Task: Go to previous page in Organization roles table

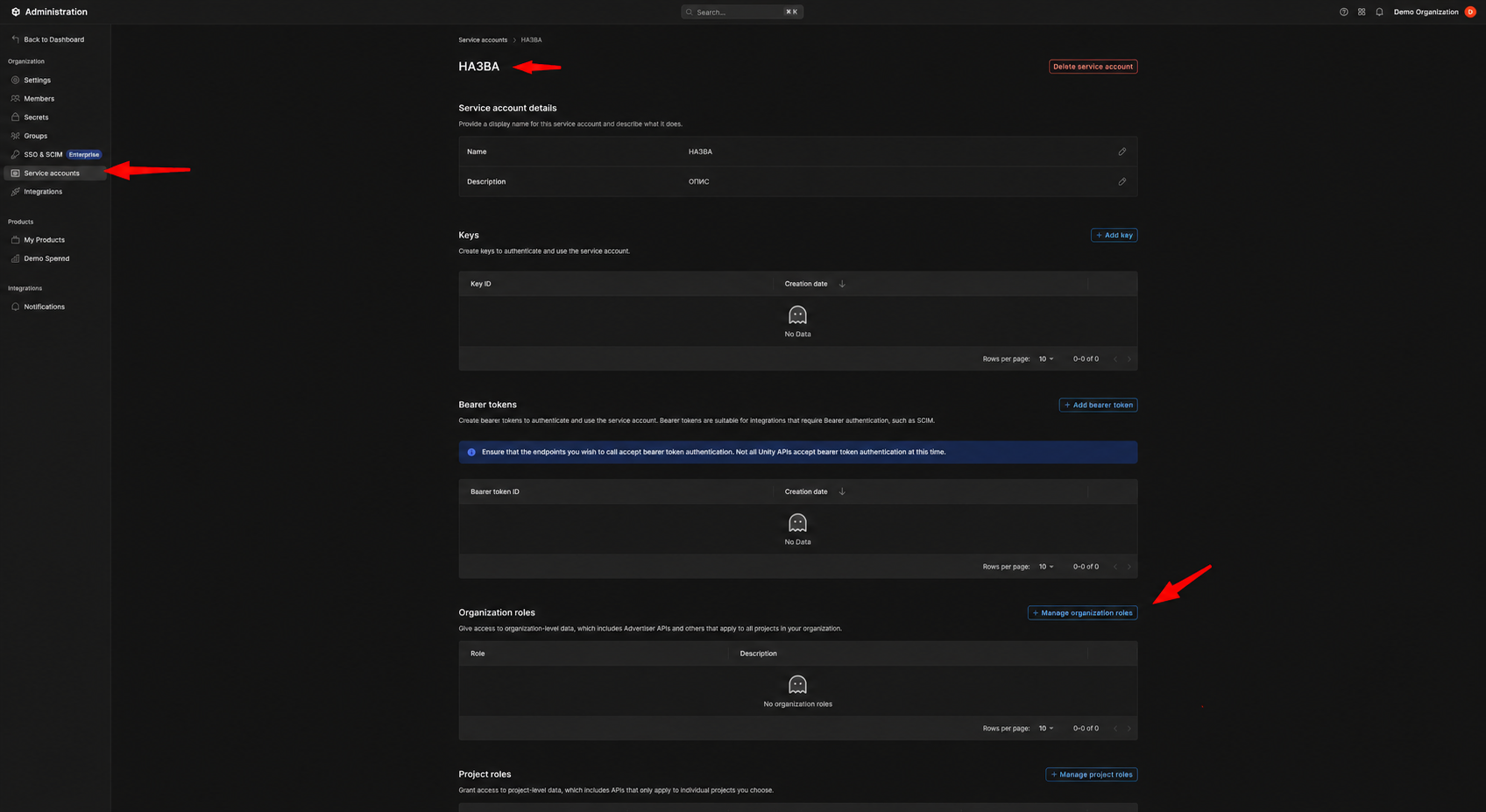Action: (1115, 729)
